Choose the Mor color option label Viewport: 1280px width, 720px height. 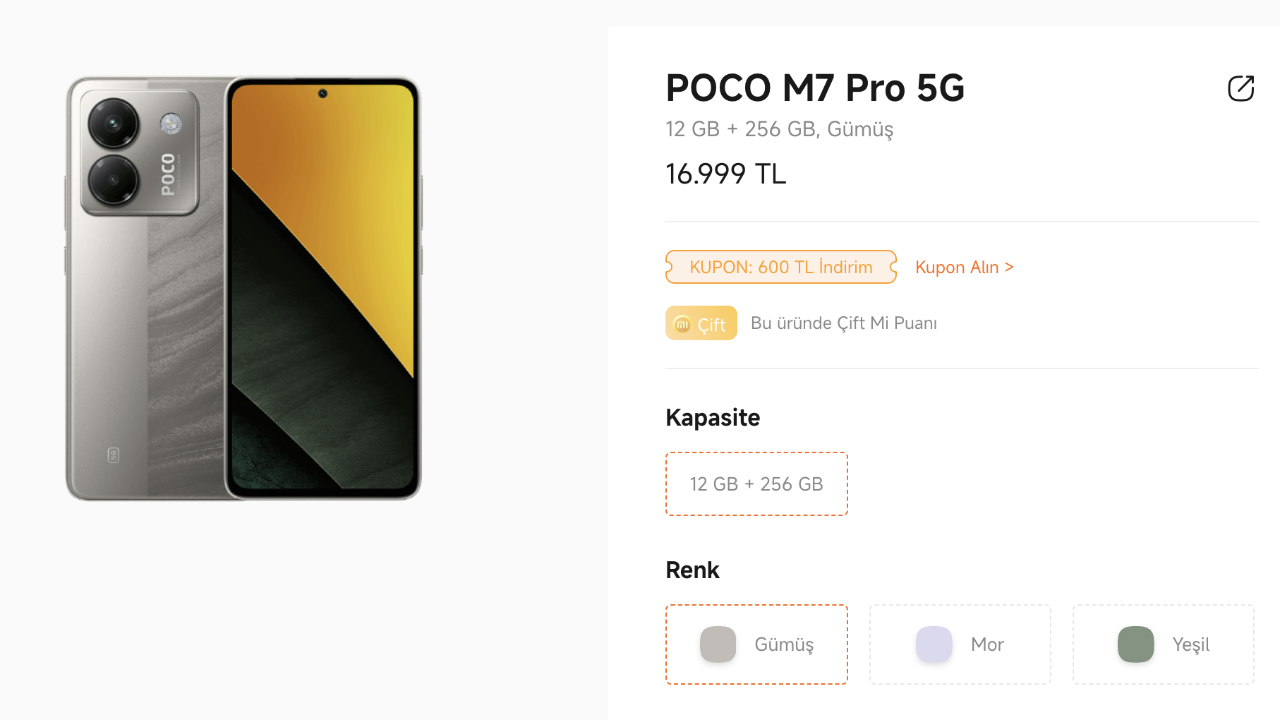987,645
